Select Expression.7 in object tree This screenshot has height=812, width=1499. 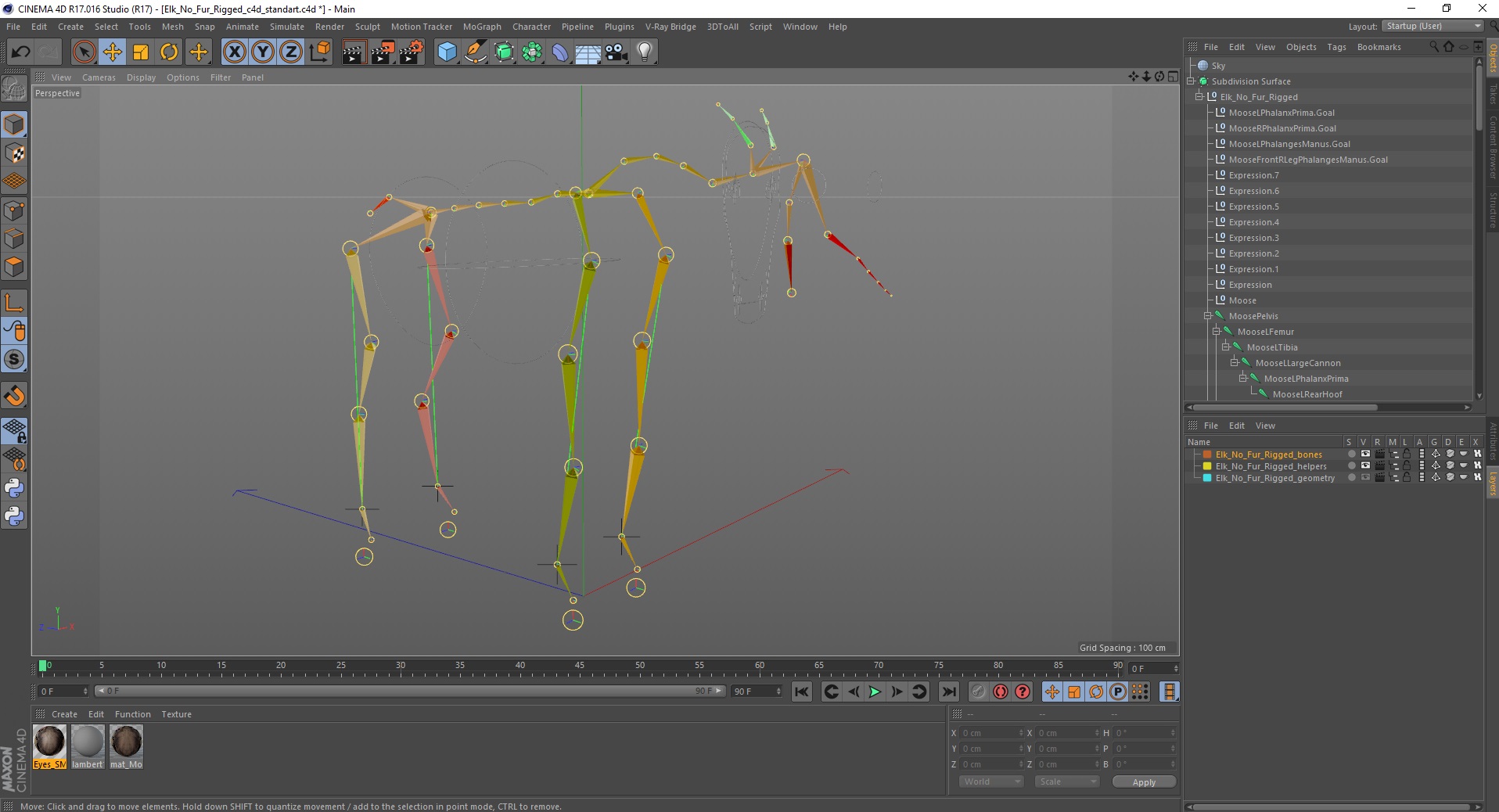coord(1253,175)
